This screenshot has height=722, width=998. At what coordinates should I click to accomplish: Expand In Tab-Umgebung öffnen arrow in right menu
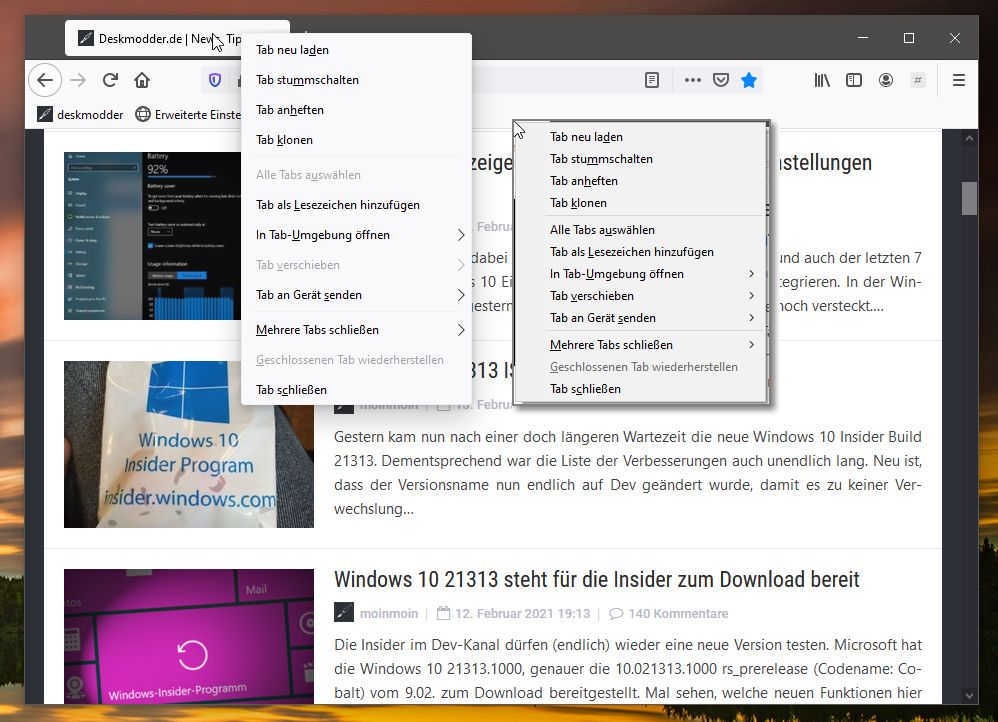[752, 274]
